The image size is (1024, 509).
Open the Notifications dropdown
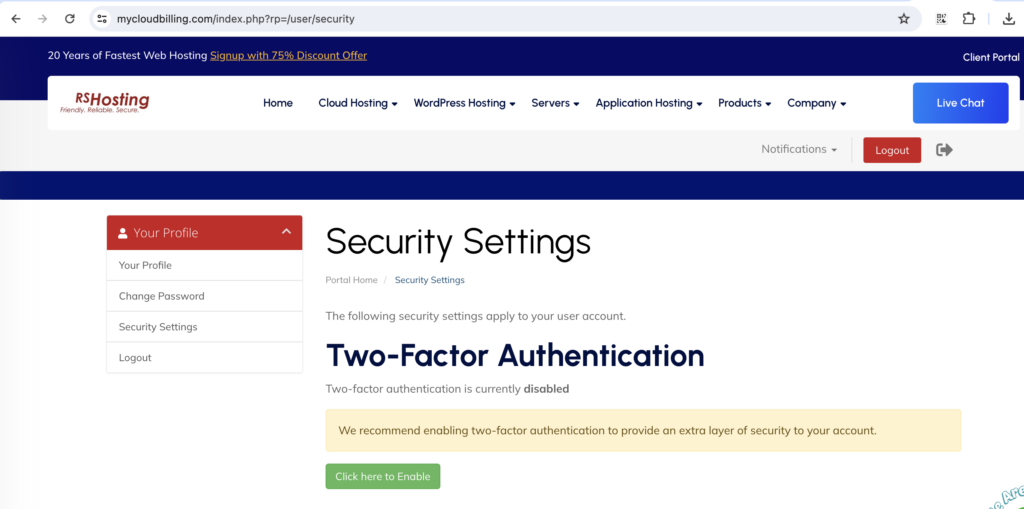point(799,149)
